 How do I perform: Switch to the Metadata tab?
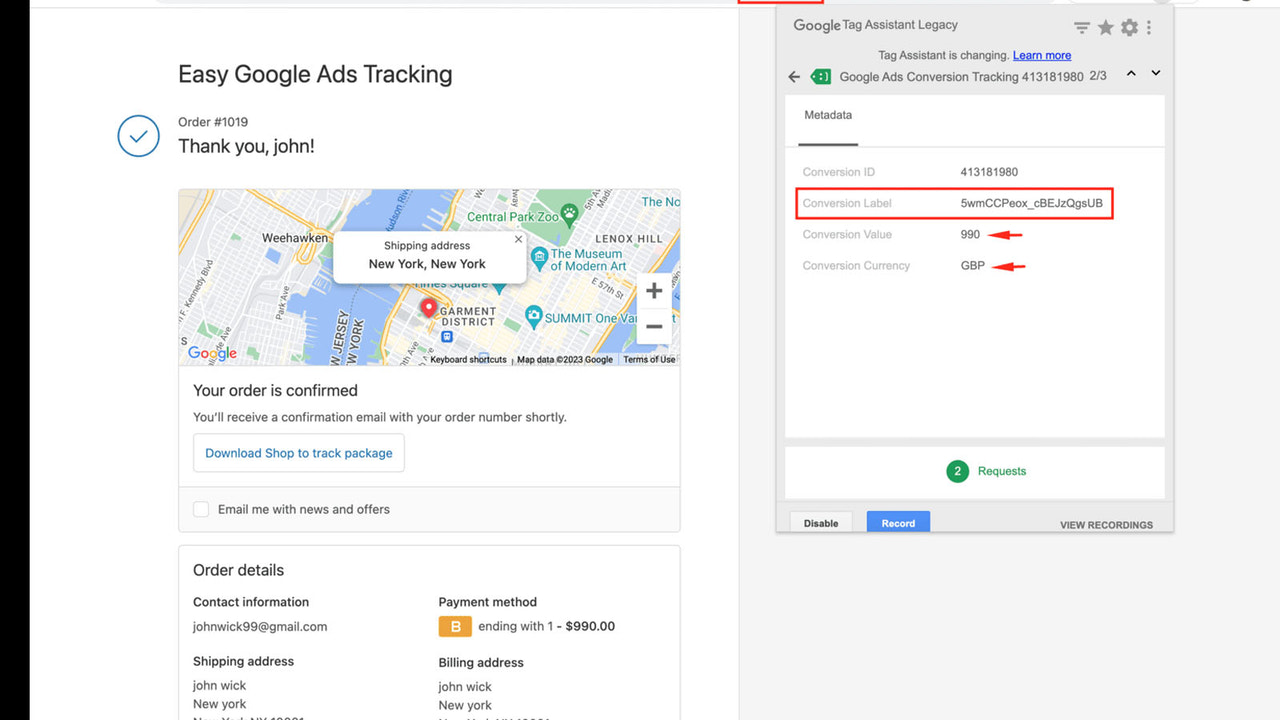tap(827, 115)
